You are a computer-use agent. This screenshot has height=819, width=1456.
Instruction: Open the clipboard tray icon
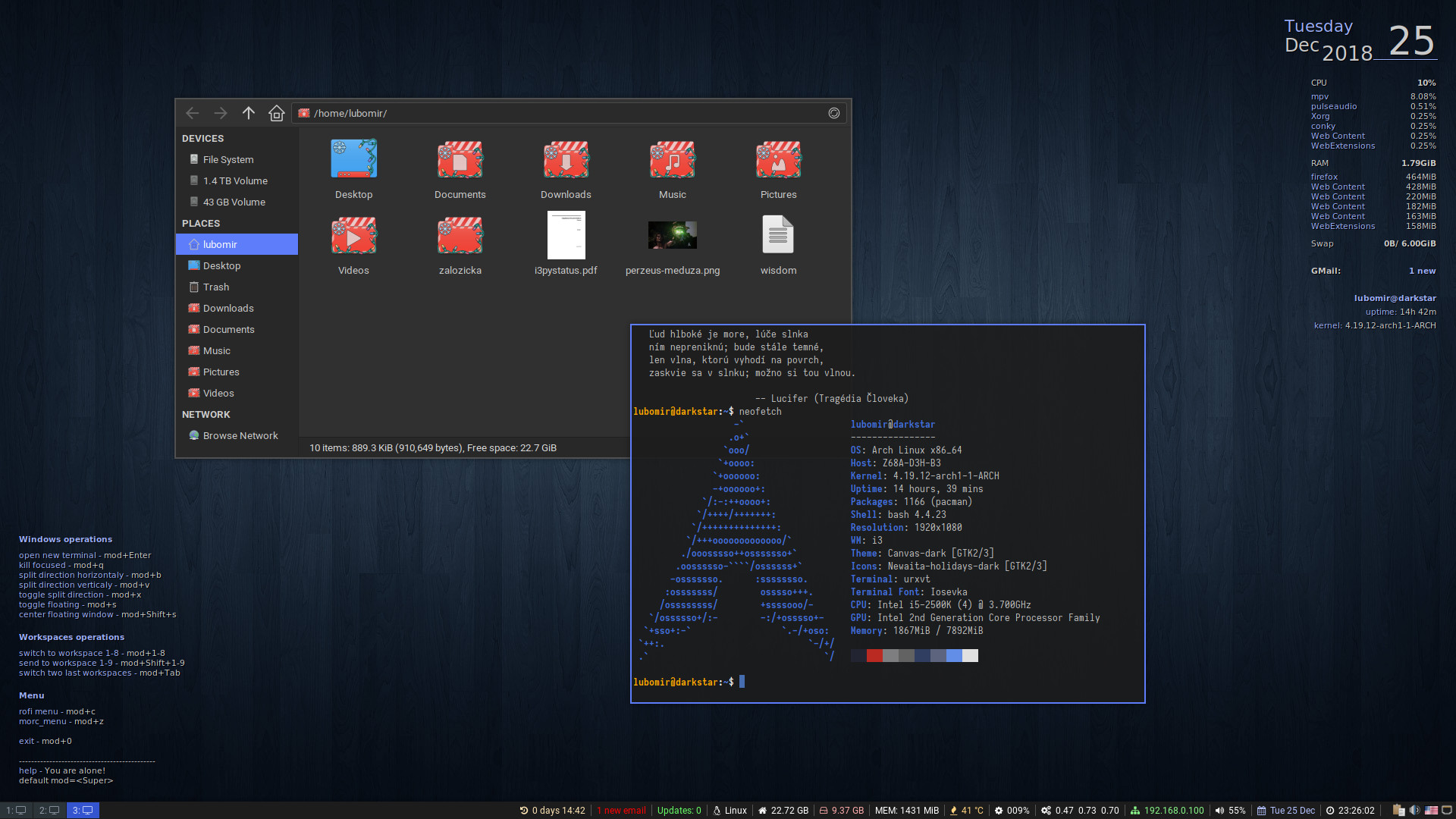point(1399,810)
